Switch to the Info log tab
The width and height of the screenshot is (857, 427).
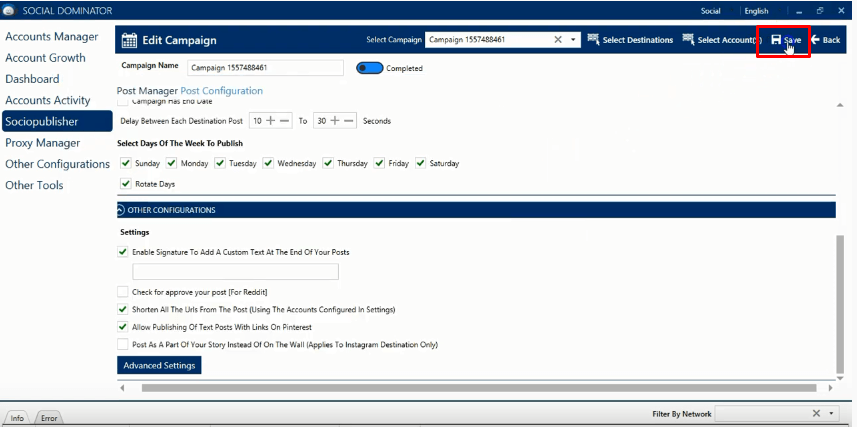pos(17,418)
